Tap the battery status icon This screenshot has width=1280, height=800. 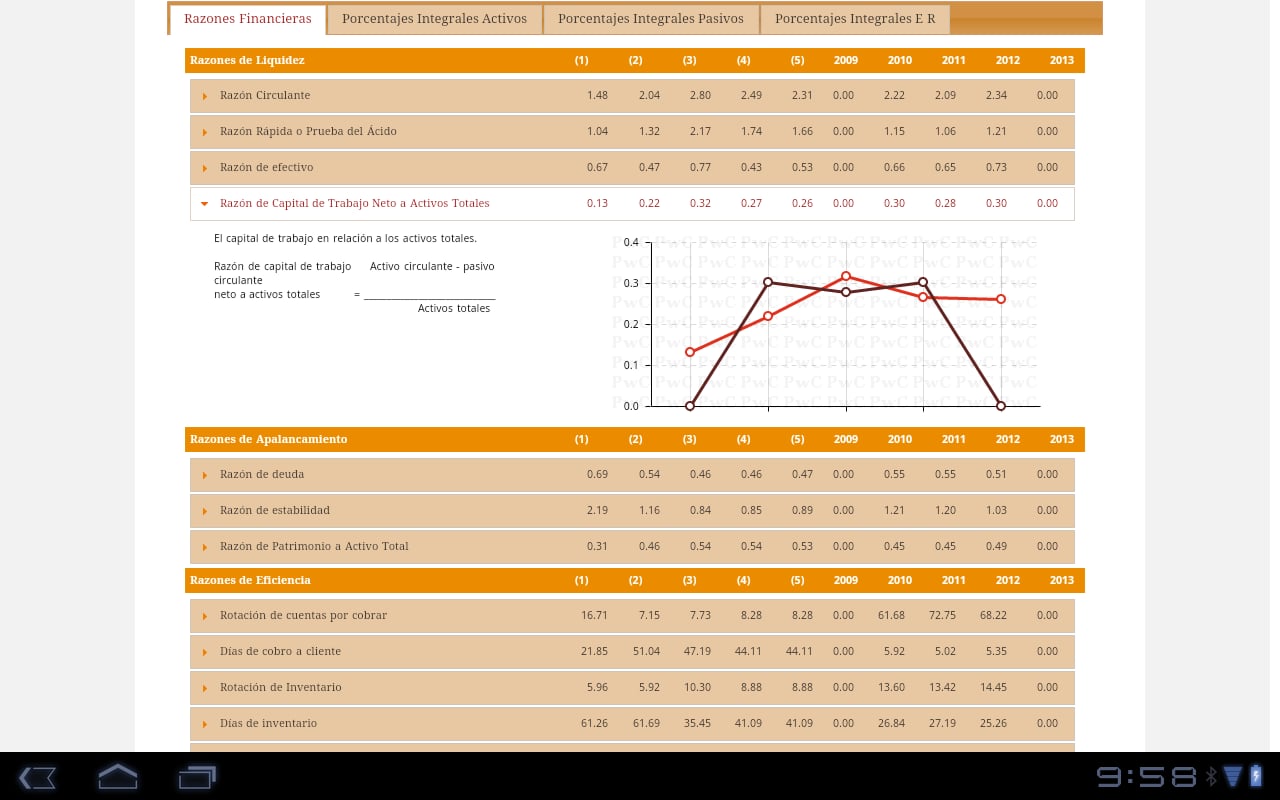coord(1256,776)
